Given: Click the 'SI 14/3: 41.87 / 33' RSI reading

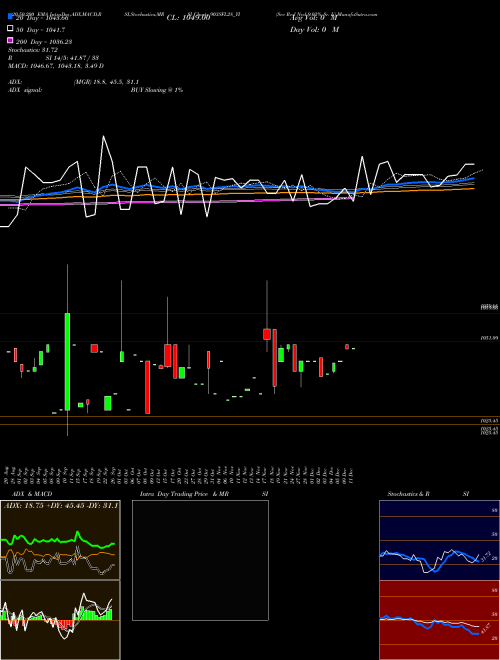Looking at the screenshot, I should pos(72,58).
